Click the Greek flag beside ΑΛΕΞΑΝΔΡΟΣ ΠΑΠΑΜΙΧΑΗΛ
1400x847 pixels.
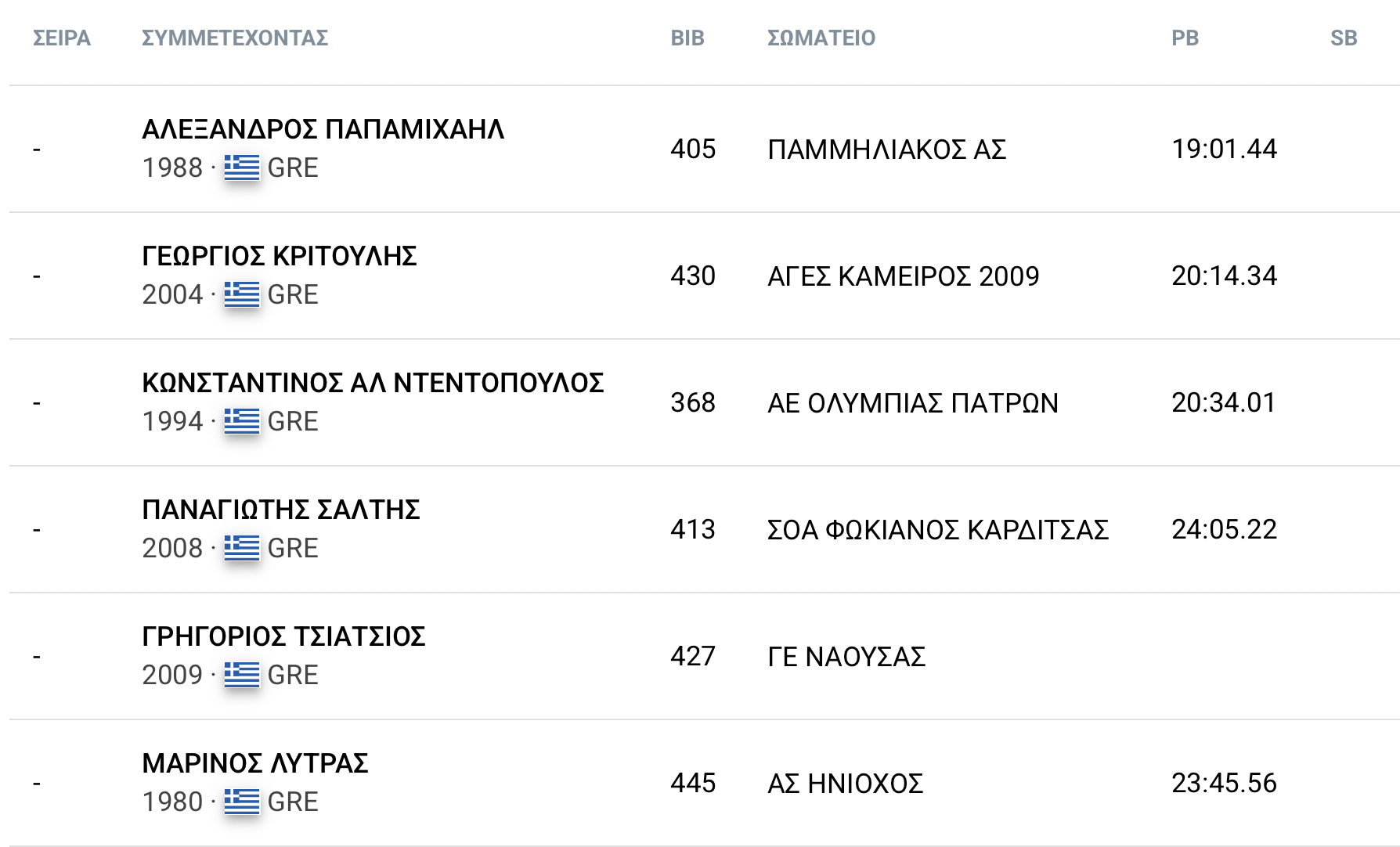tap(241, 167)
